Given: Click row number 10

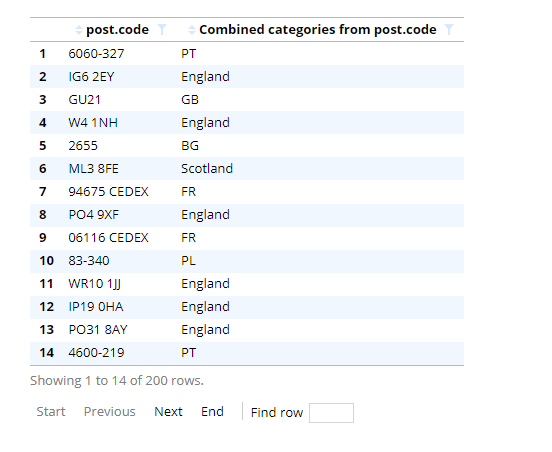Looking at the screenshot, I should coord(46,261).
